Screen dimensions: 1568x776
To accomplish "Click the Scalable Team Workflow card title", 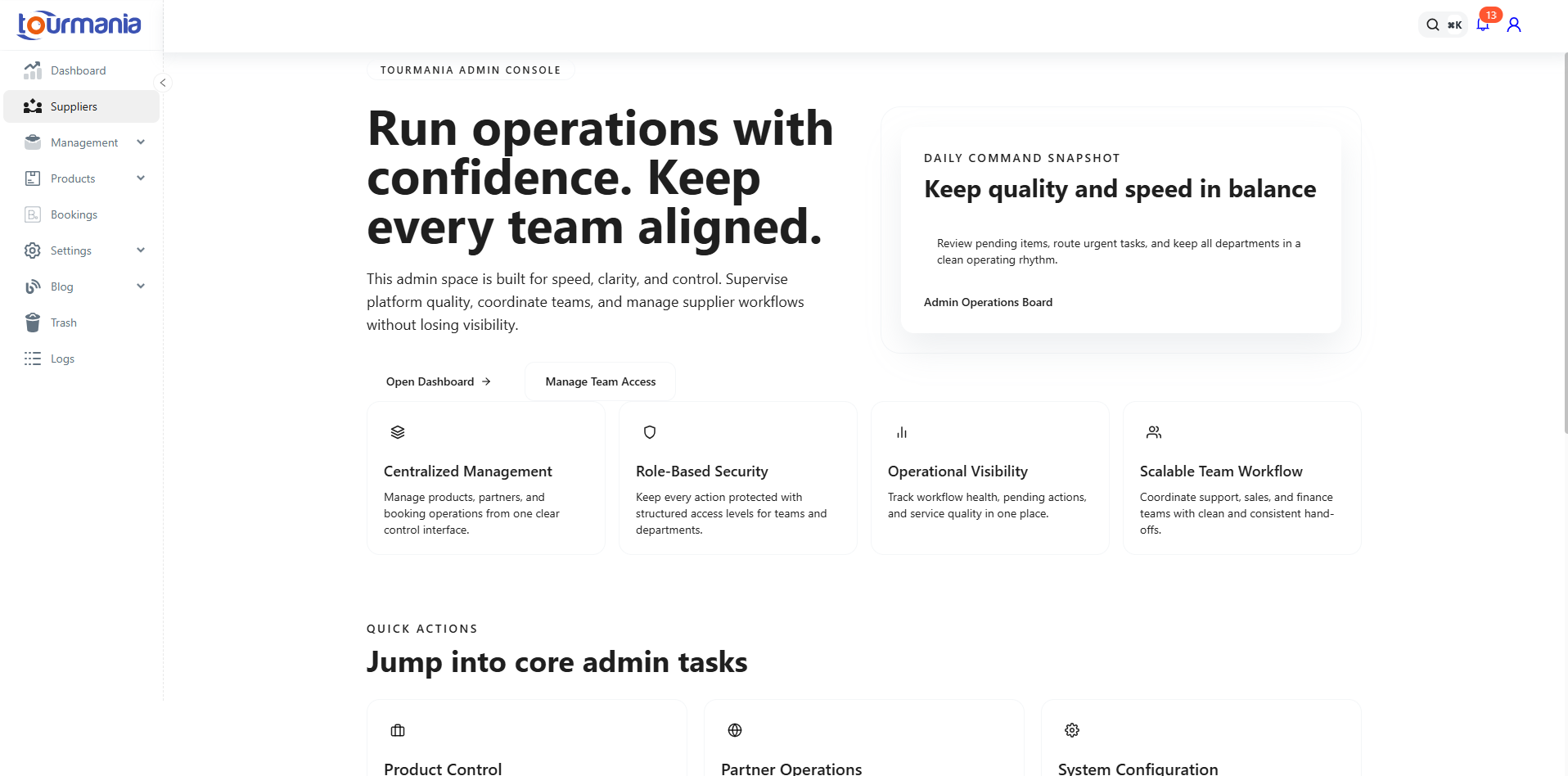I will click(x=1221, y=471).
